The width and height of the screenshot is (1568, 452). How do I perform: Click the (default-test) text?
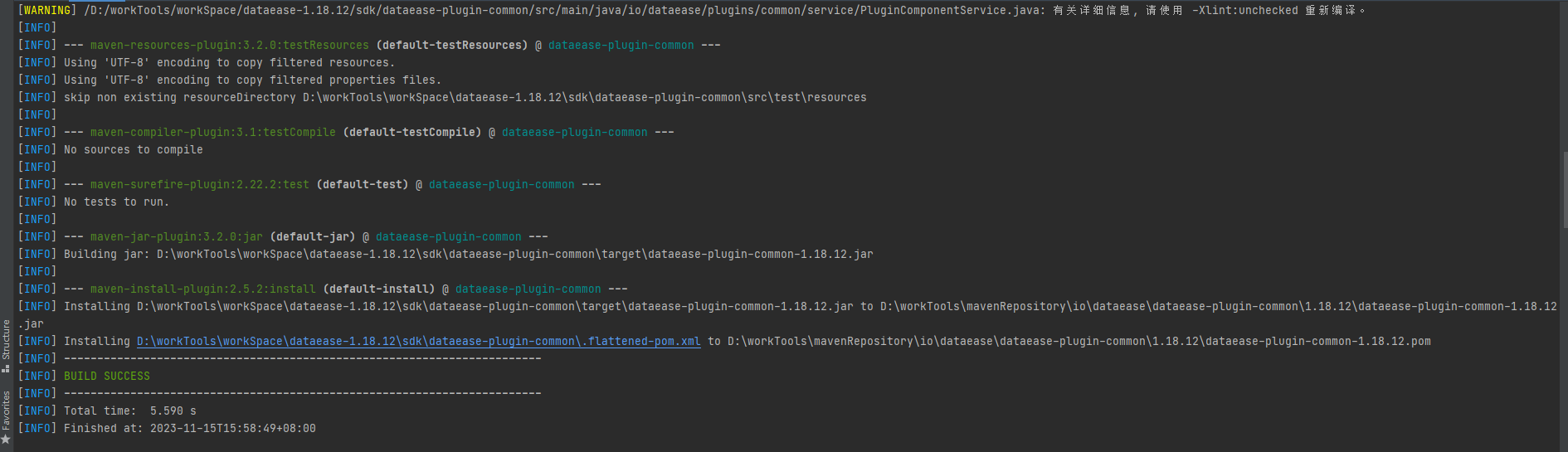363,184
